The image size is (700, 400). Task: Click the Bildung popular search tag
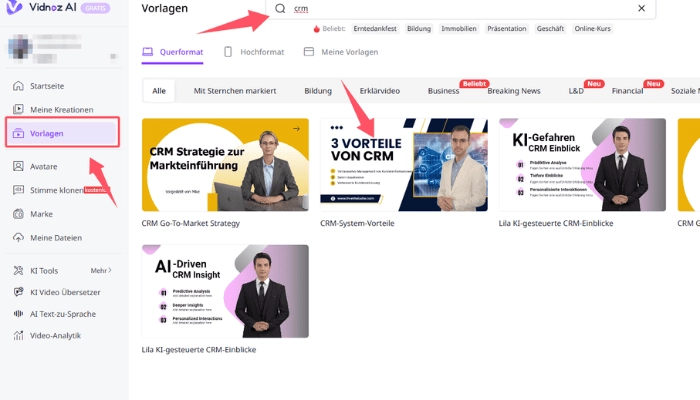coord(419,29)
